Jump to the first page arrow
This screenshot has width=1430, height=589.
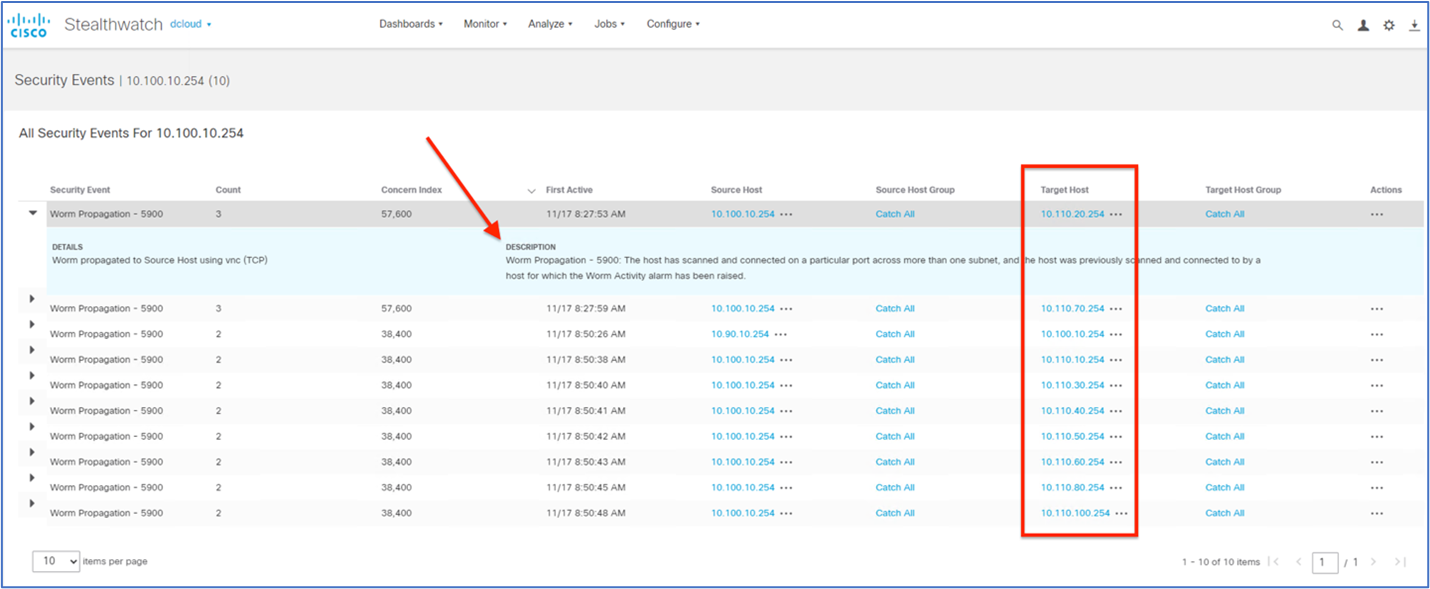click(1274, 562)
